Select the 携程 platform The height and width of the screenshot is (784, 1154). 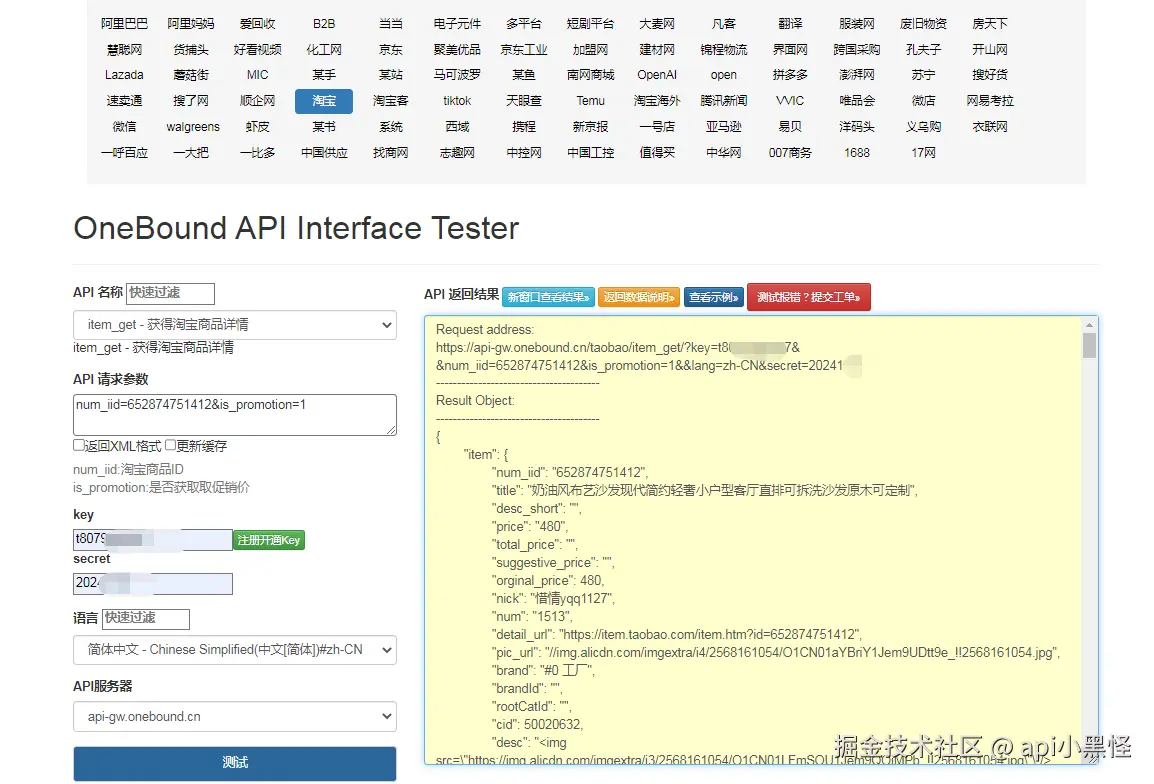524,127
